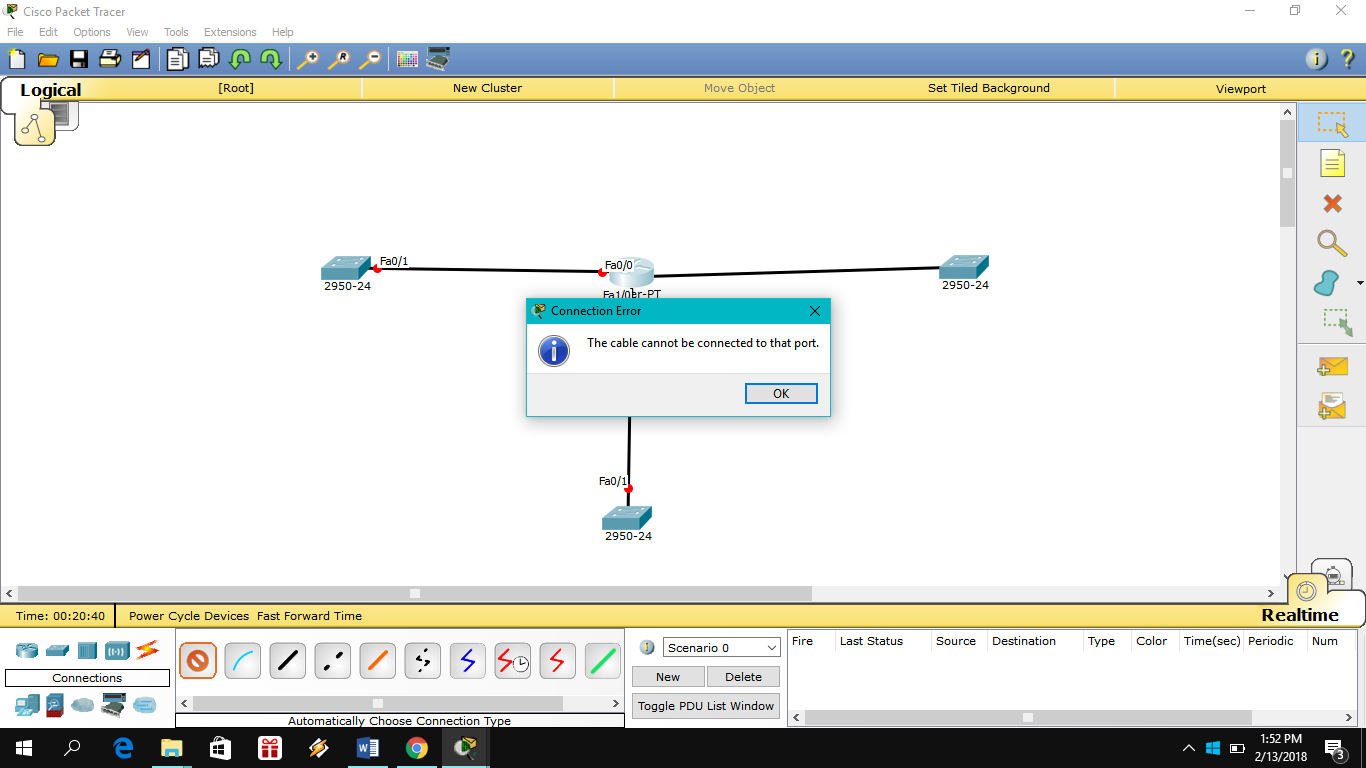Pick the blue zigzag Coaxial cable

pyautogui.click(x=467, y=660)
